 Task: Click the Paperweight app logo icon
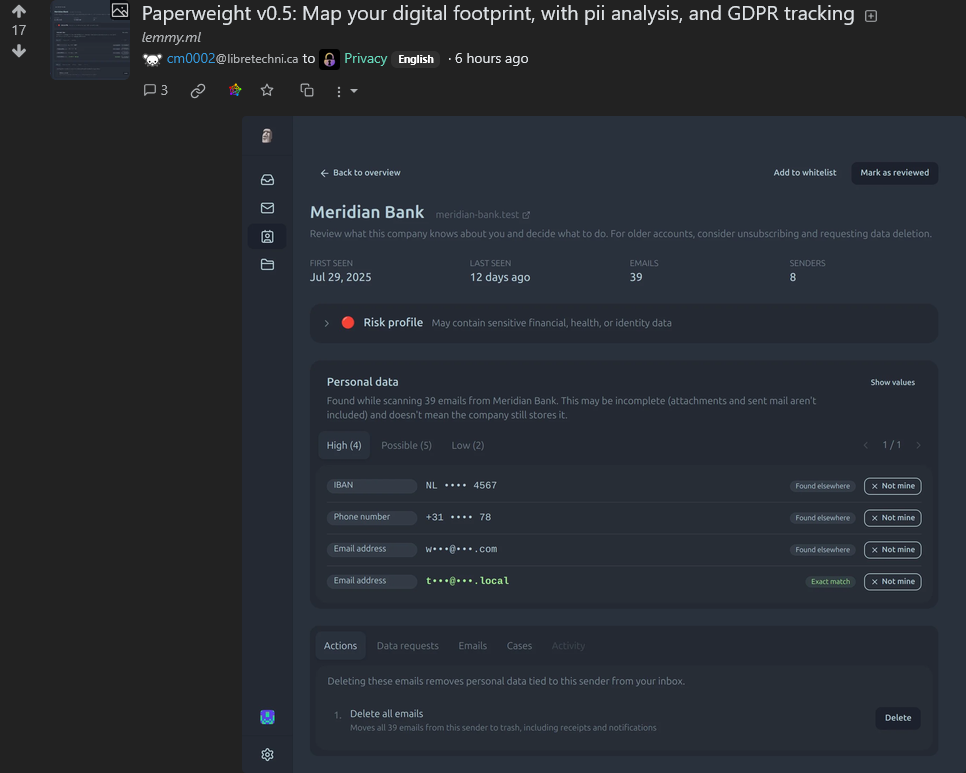point(267,136)
